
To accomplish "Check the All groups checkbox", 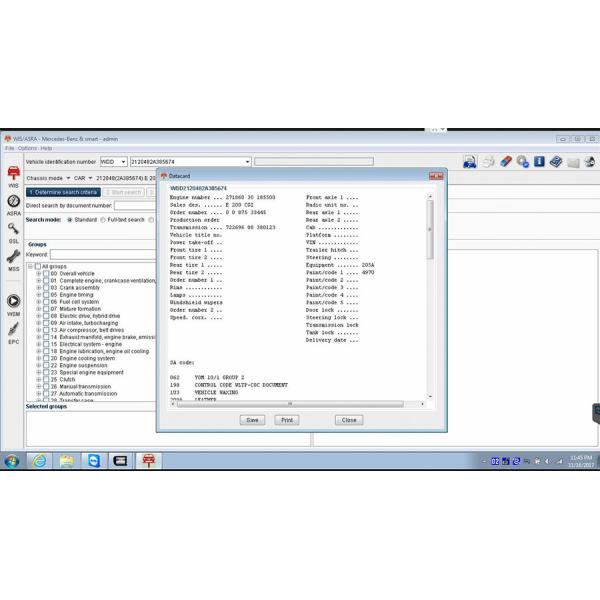I will click(38, 267).
